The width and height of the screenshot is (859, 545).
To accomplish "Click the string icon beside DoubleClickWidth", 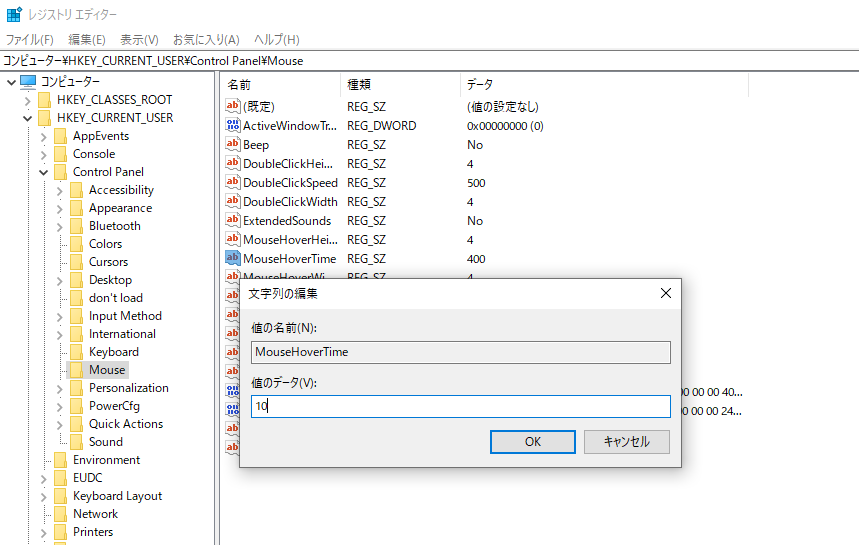I will tap(232, 202).
